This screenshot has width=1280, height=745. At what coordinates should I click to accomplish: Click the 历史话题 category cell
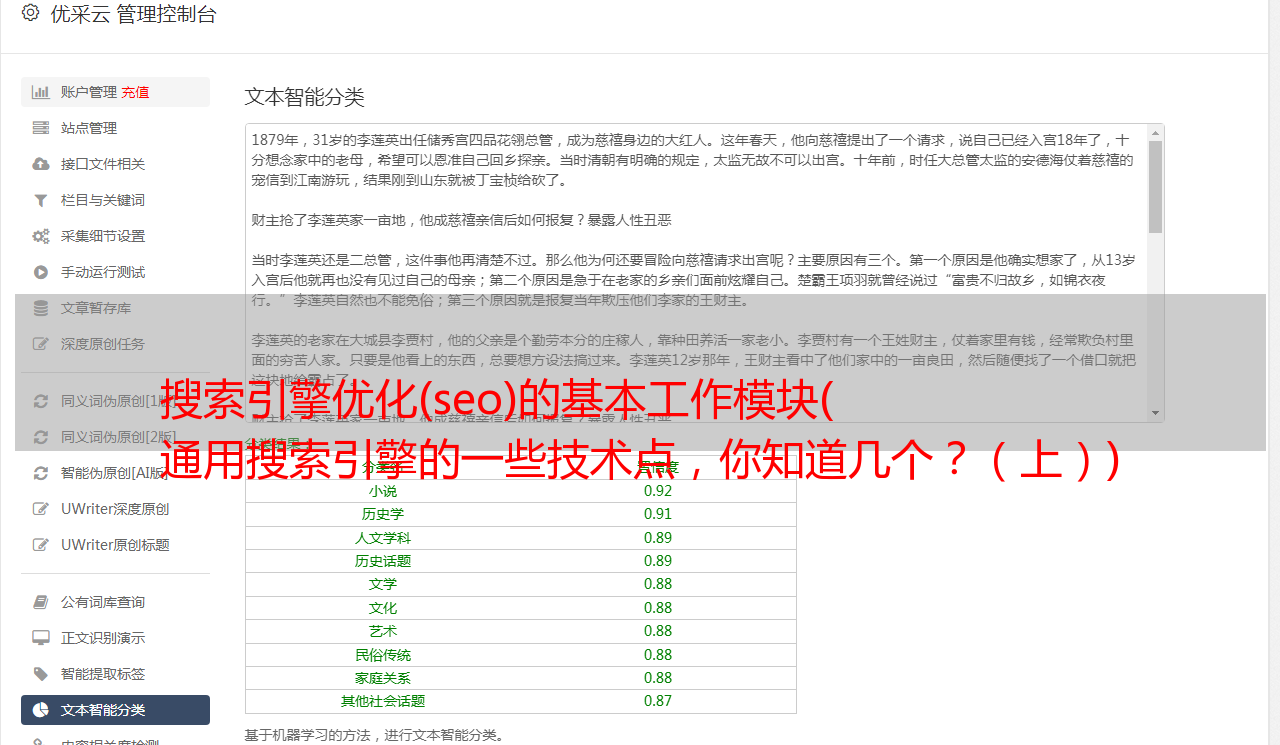click(x=383, y=561)
